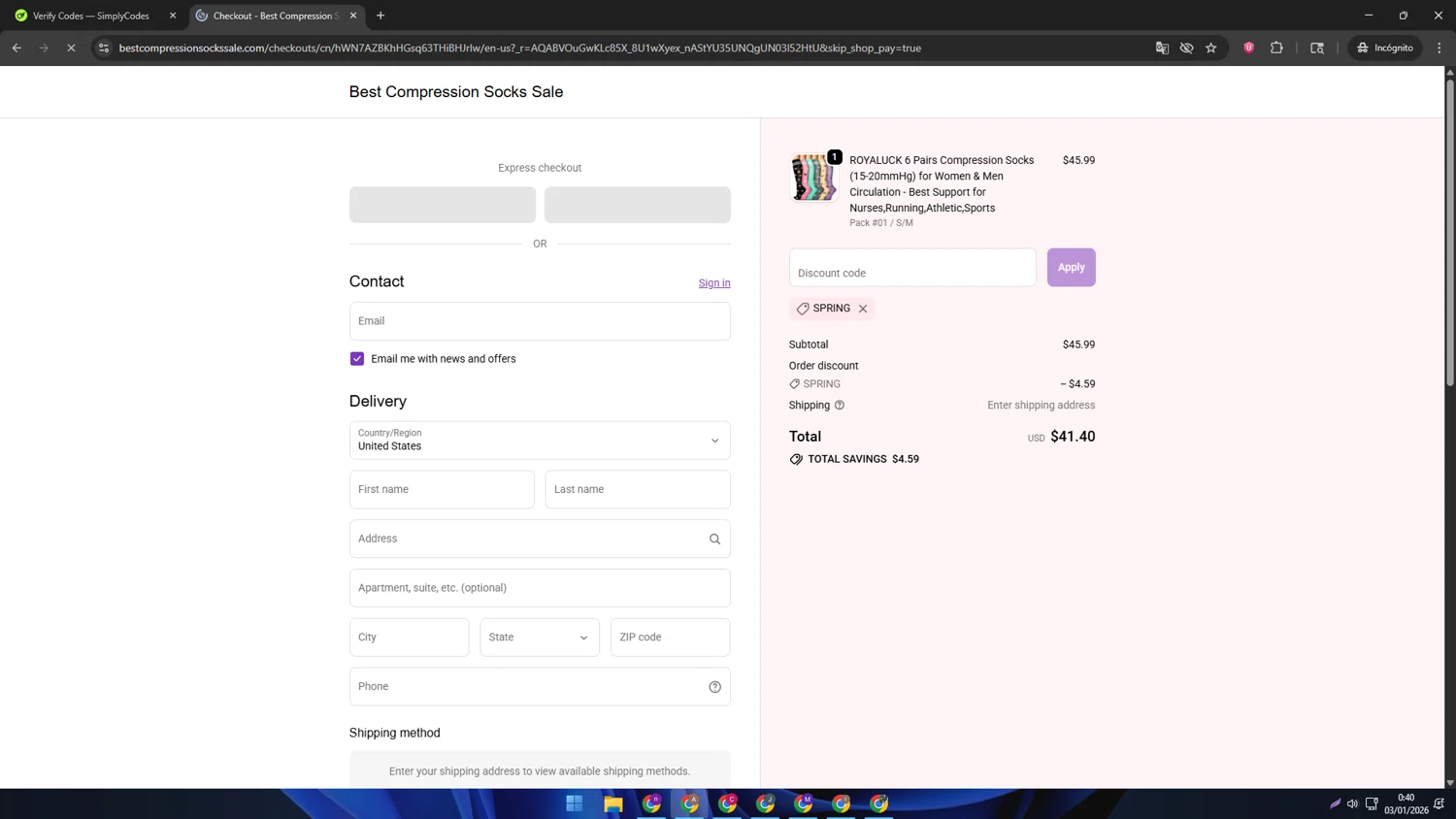The image size is (1456, 819).
Task: Click the ROYALUCK 6 Pairs product title
Action: click(x=942, y=184)
